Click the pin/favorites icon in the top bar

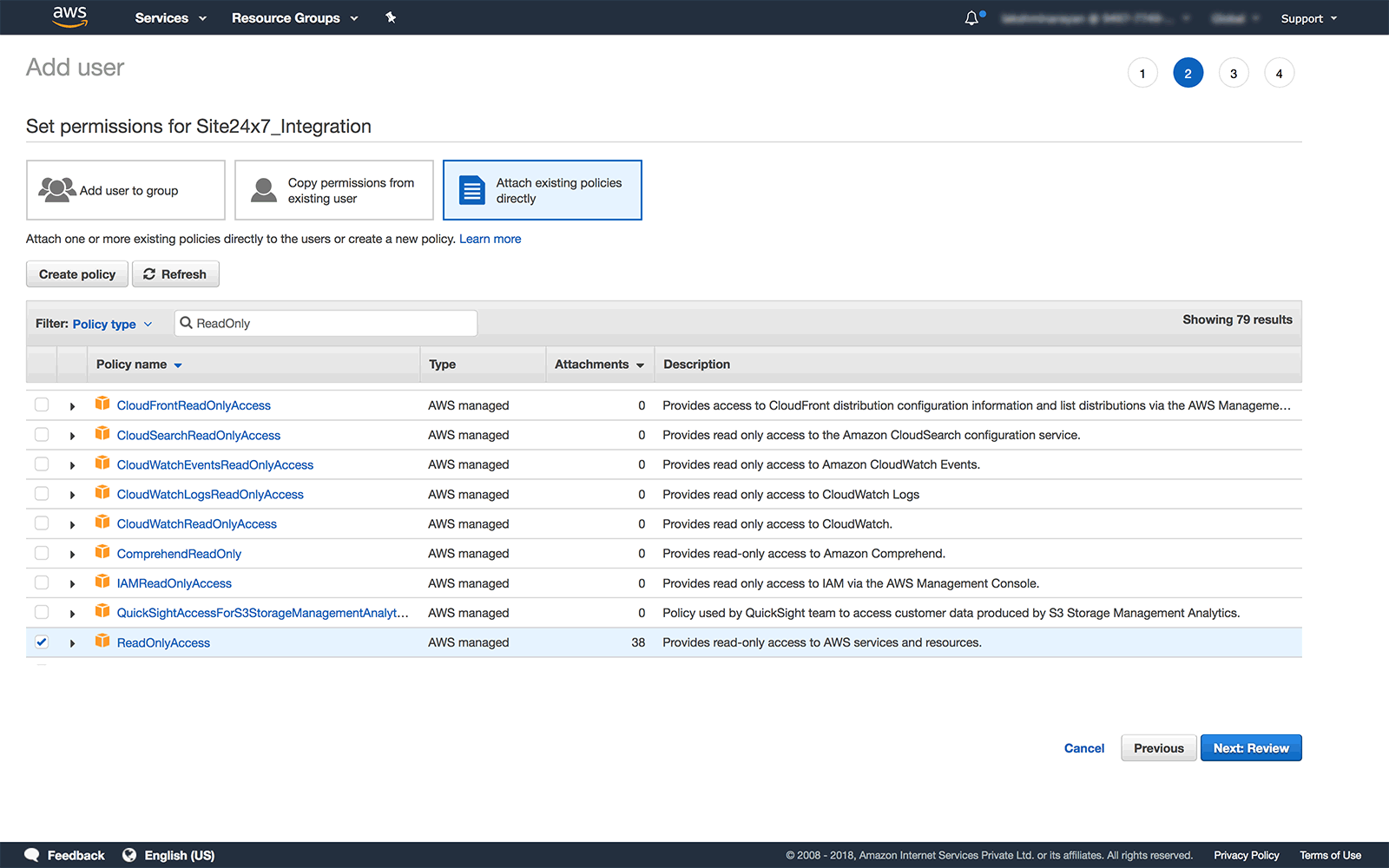click(391, 17)
